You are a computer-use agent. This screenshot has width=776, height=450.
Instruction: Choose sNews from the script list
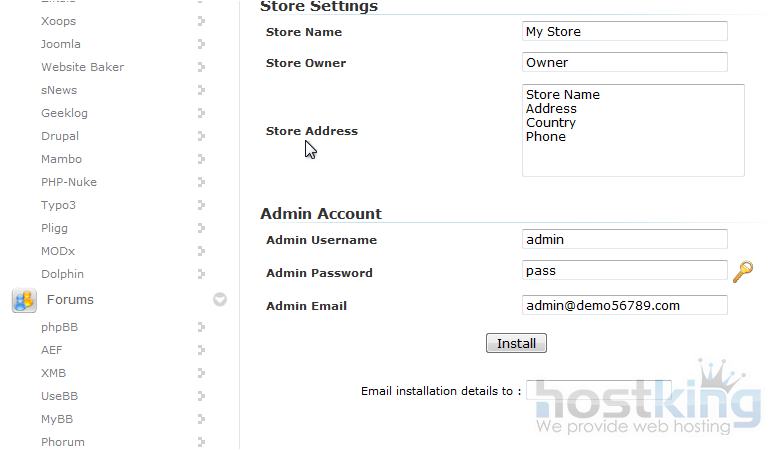59,90
